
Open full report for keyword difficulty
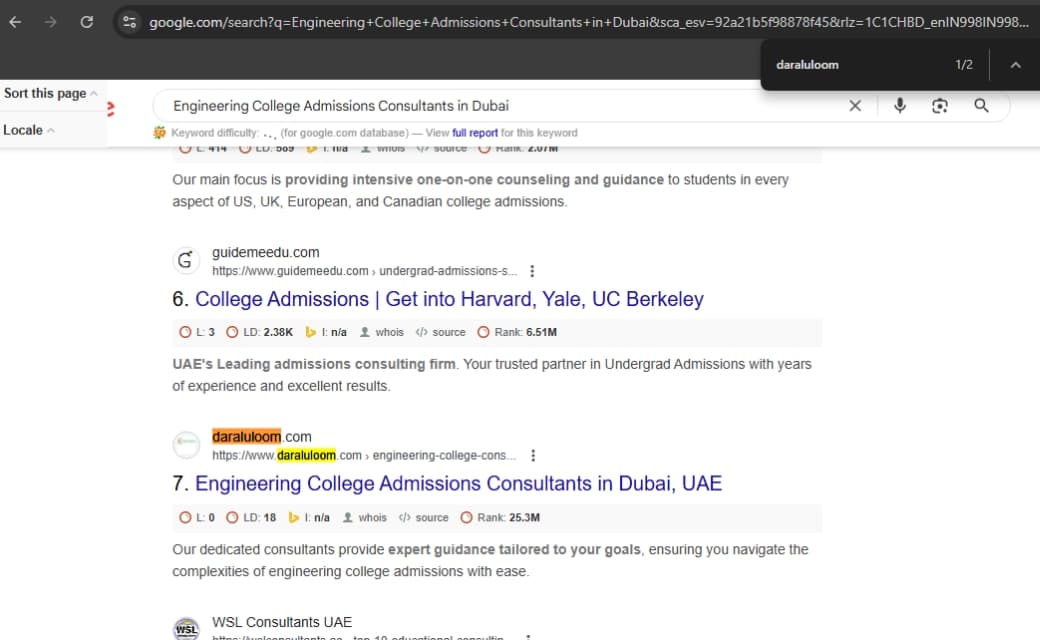474,133
